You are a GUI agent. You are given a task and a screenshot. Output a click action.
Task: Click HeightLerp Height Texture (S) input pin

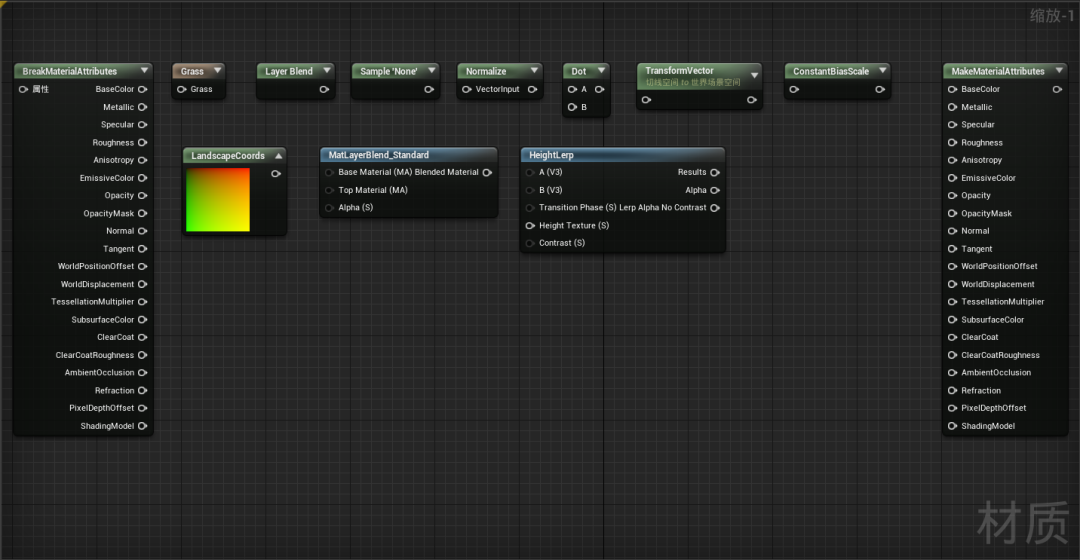pyautogui.click(x=530, y=225)
